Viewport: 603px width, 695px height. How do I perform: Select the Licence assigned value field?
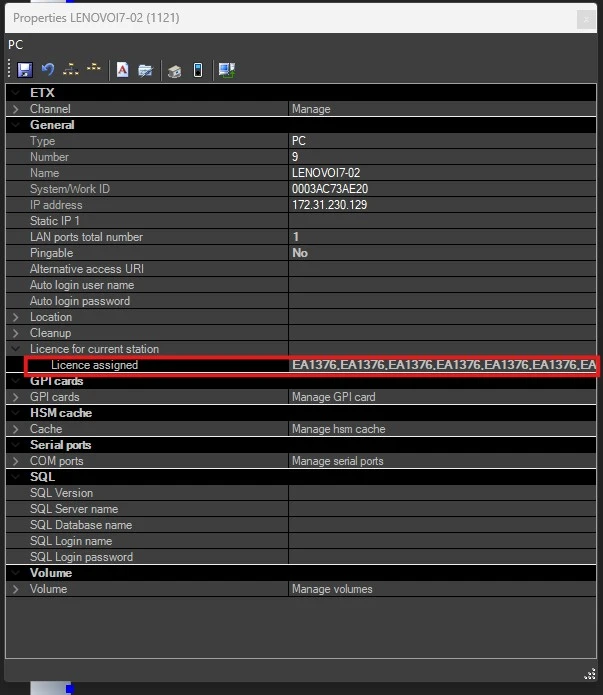pyautogui.click(x=440, y=365)
